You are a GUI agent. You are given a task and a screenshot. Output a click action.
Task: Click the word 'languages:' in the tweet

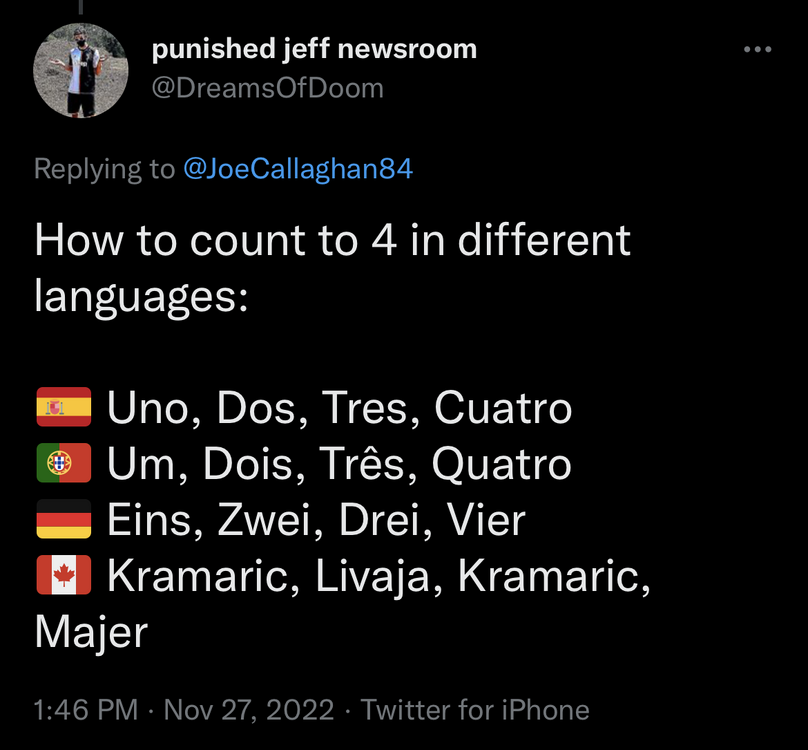point(141,297)
